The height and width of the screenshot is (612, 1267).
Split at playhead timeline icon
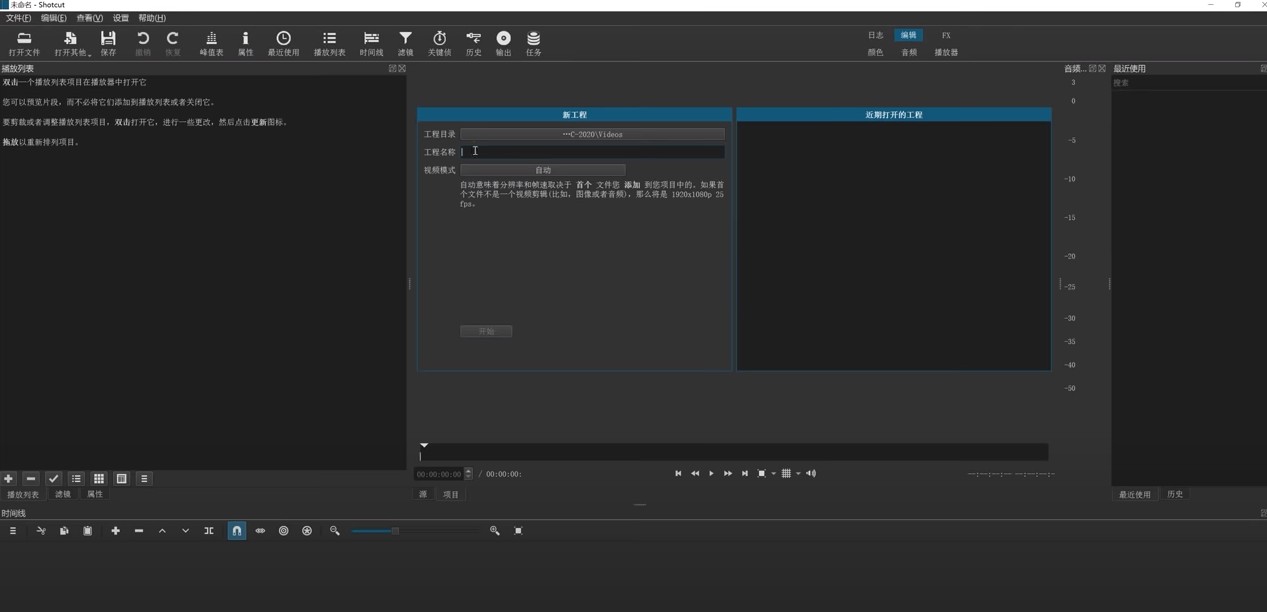(x=209, y=531)
